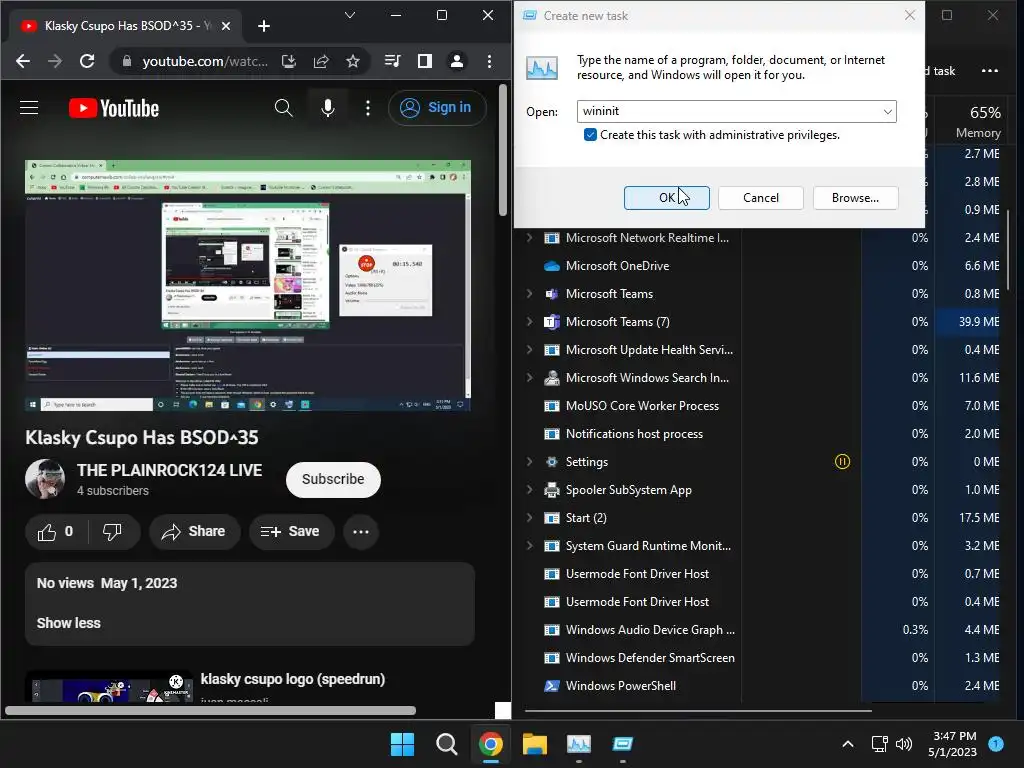Screen dimensions: 1024x768
Task: Click YouTube voice search microphone
Action: [328, 108]
